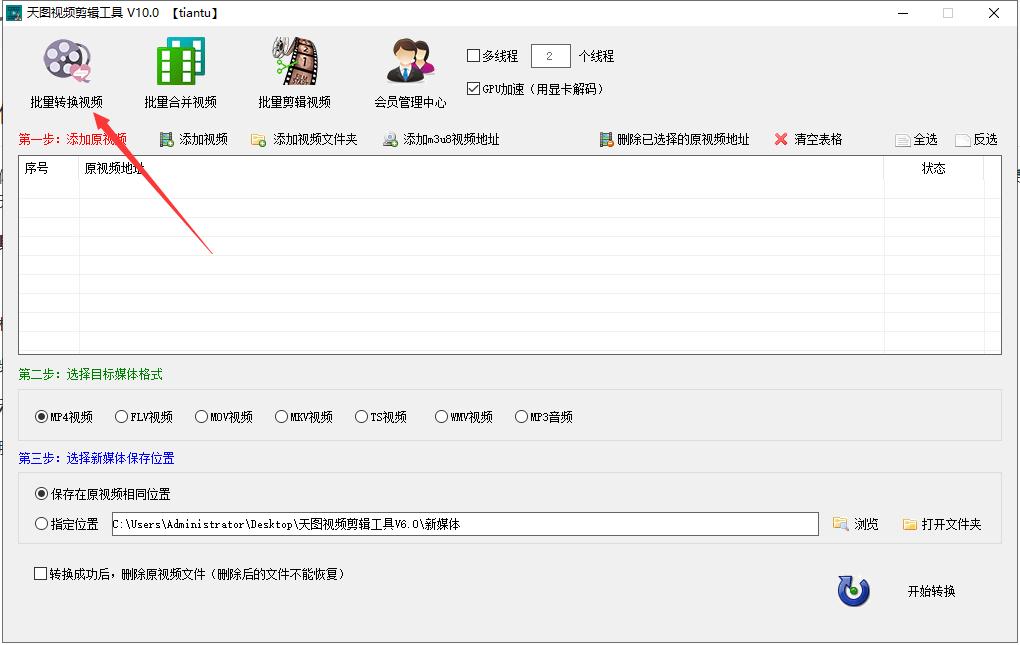Click the 添加视频文件夹 folder icon
The image size is (1020, 645).
[x=258, y=140]
